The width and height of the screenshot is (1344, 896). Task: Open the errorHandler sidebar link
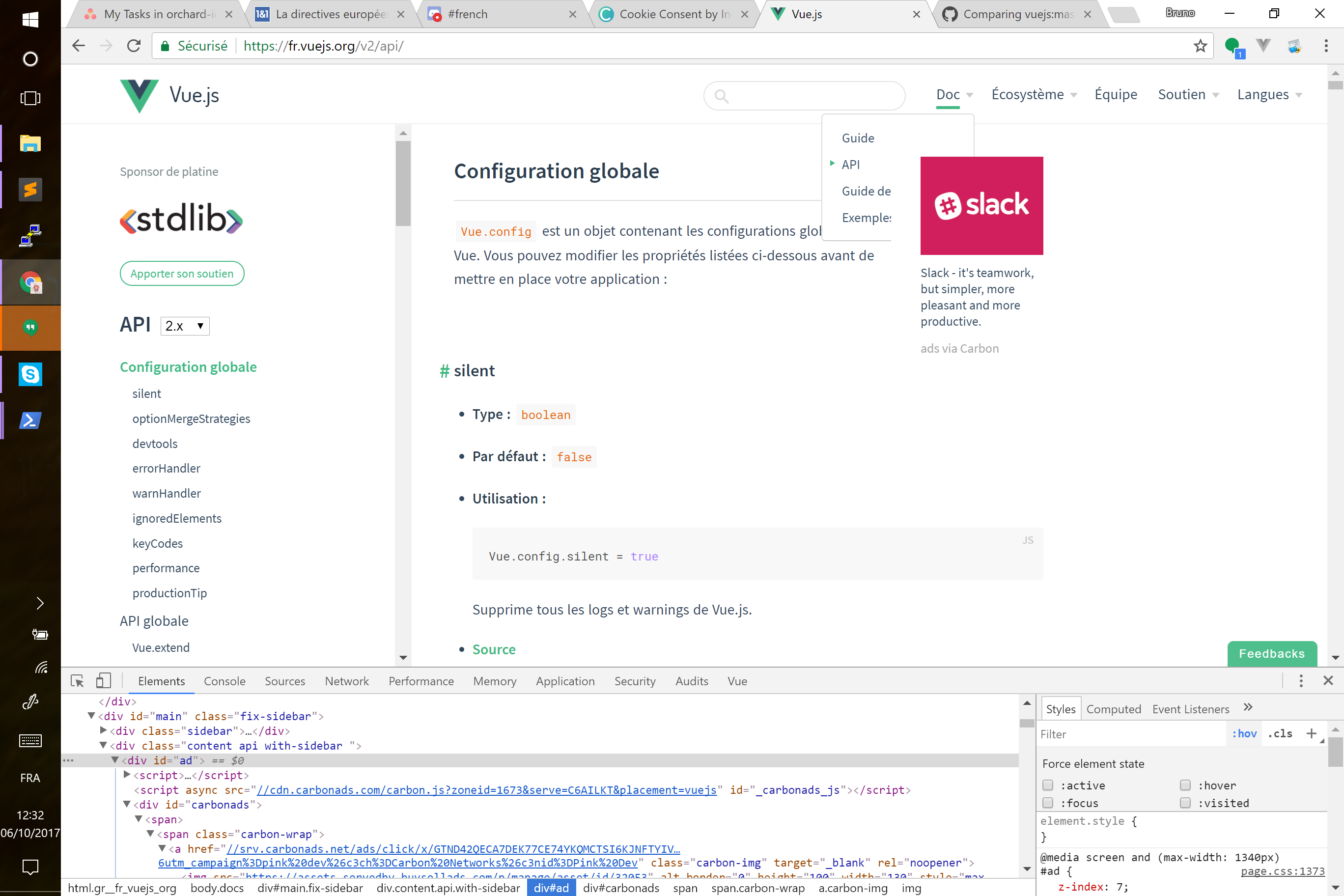tap(167, 469)
